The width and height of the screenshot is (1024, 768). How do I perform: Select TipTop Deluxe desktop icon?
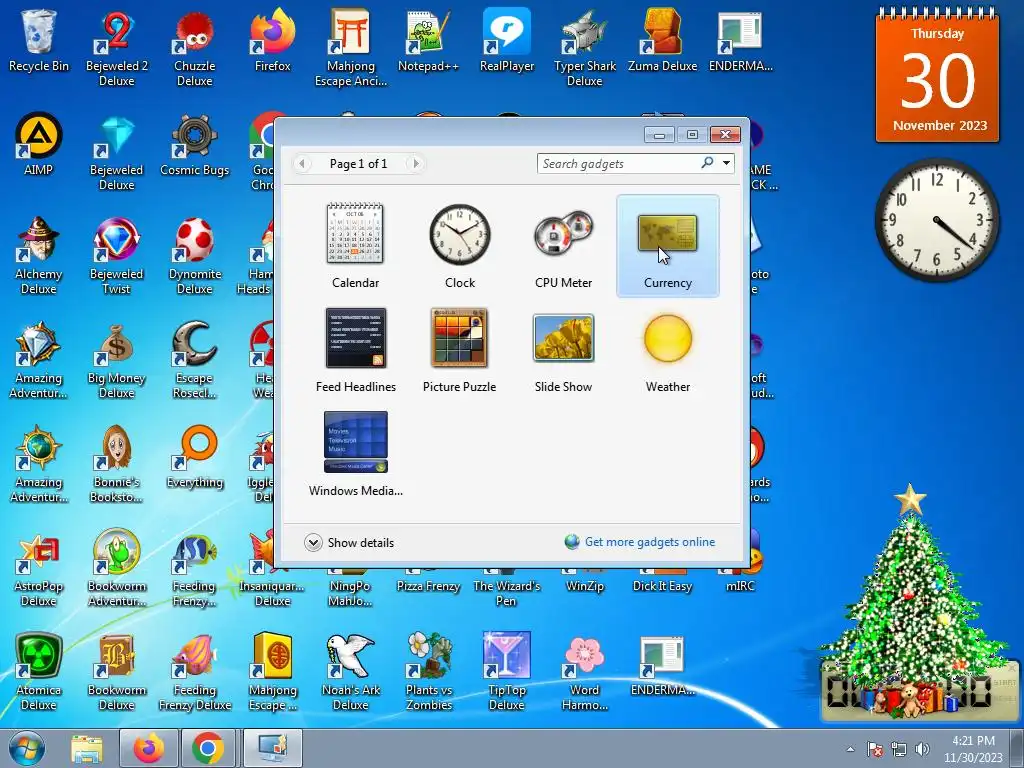(x=507, y=671)
